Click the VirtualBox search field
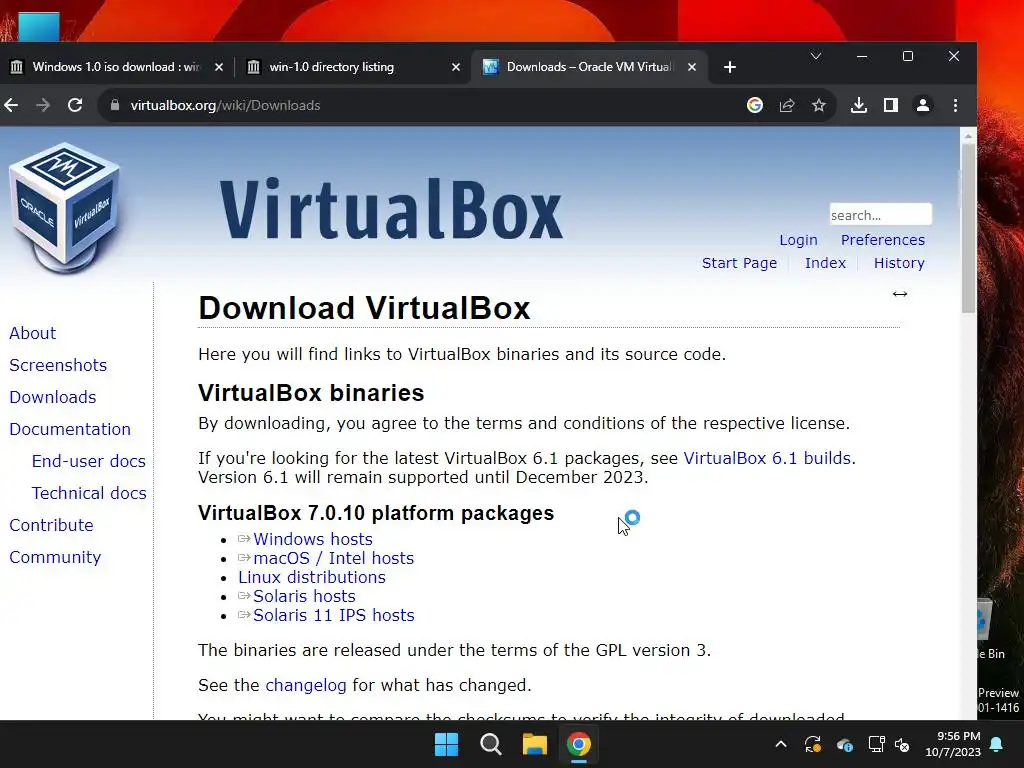 (x=880, y=215)
